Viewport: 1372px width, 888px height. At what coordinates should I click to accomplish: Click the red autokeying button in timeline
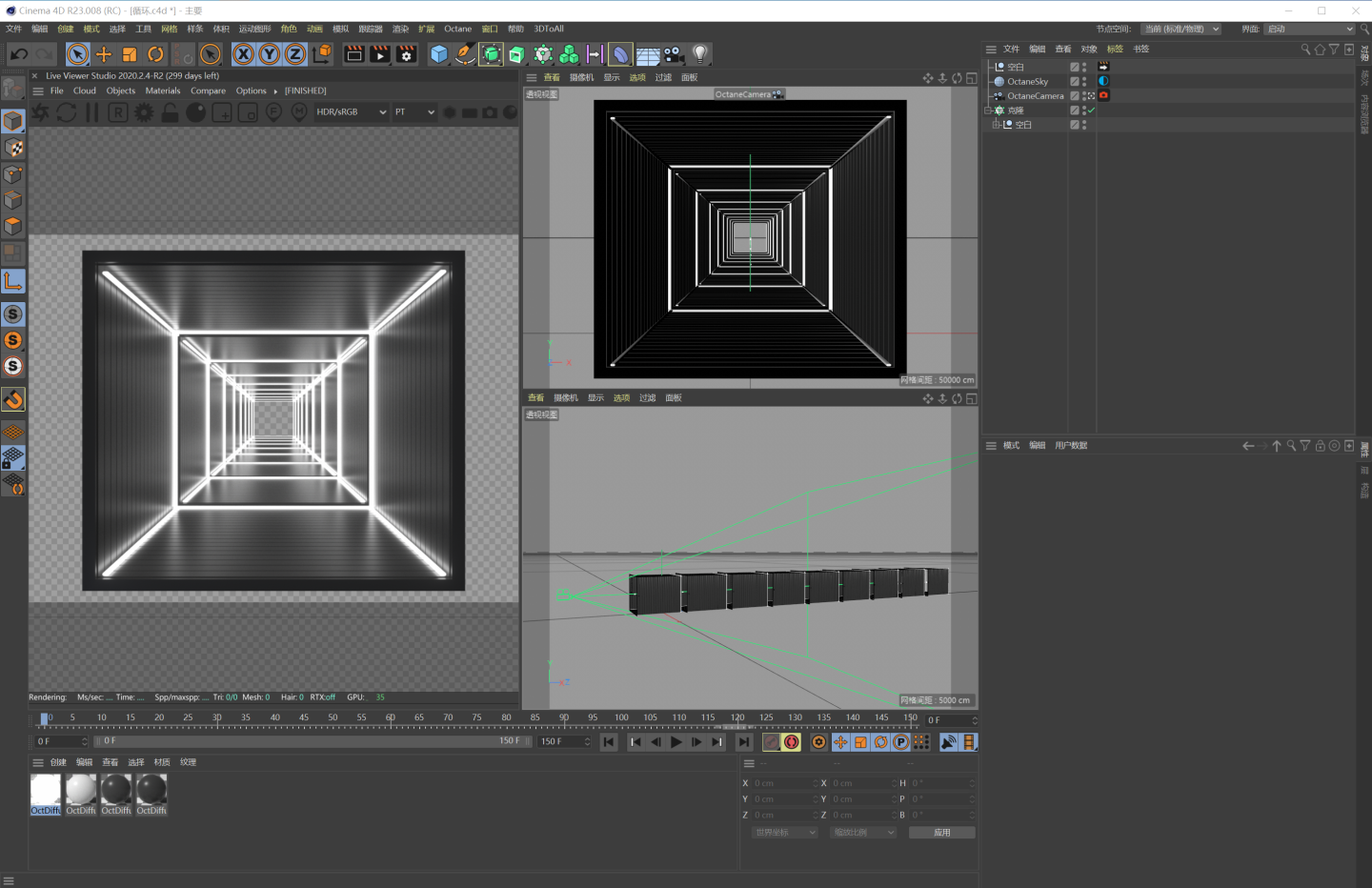(792, 742)
